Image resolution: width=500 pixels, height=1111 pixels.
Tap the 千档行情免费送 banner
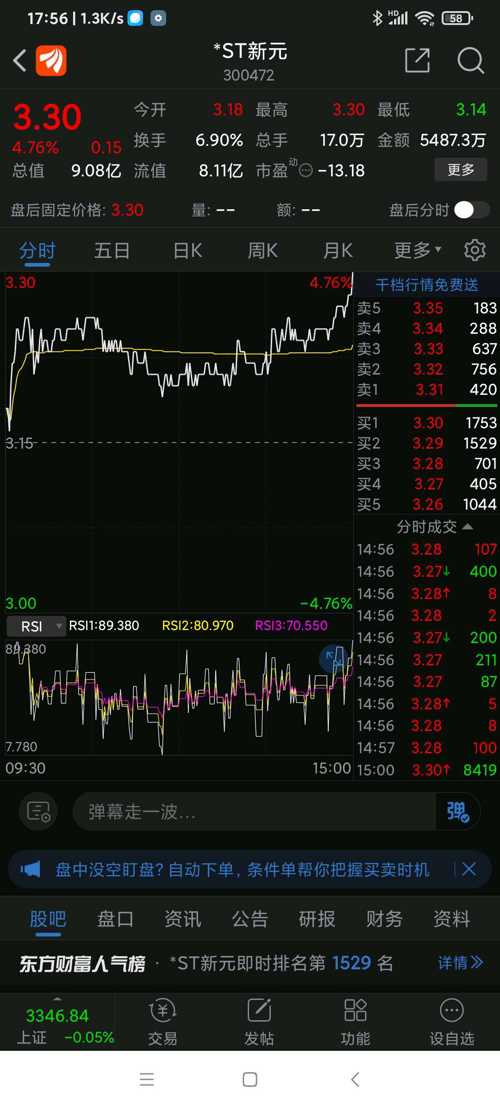tap(426, 285)
